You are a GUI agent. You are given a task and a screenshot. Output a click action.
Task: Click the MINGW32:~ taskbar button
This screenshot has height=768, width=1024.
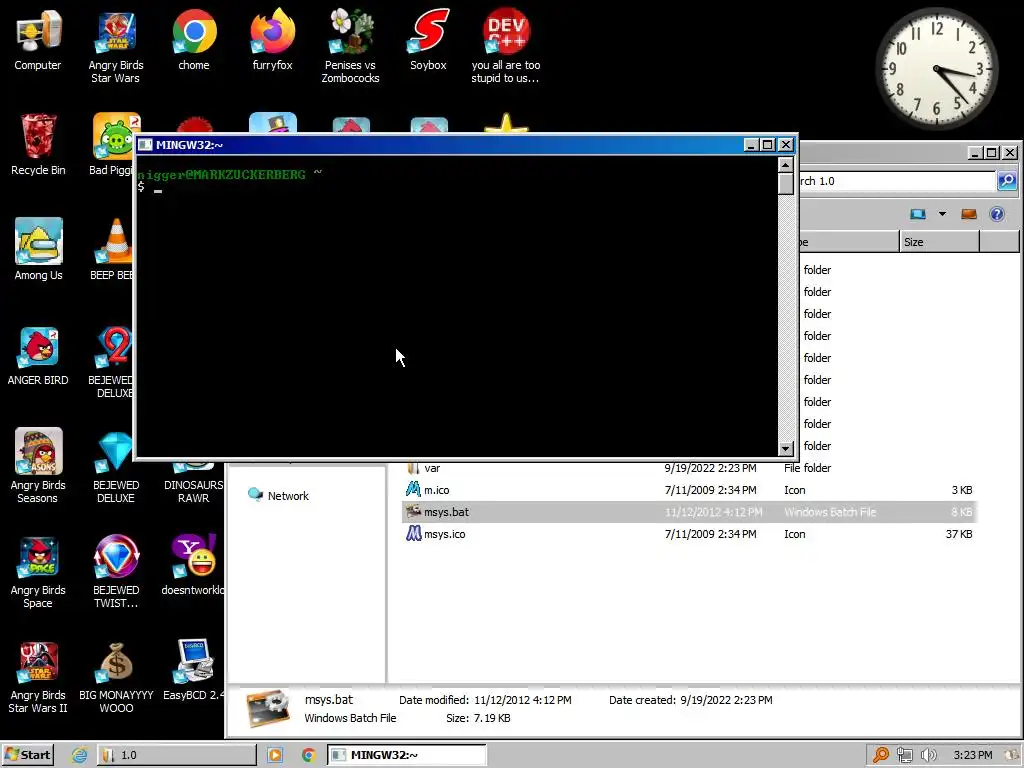(407, 755)
